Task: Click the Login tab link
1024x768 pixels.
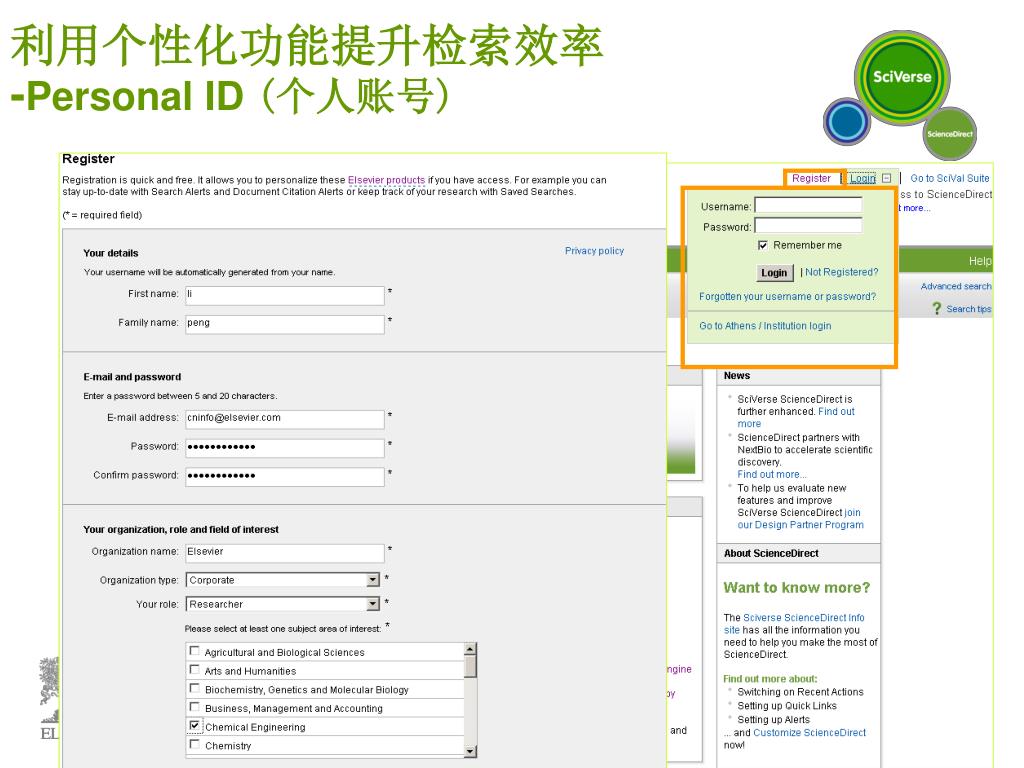Action: [862, 178]
